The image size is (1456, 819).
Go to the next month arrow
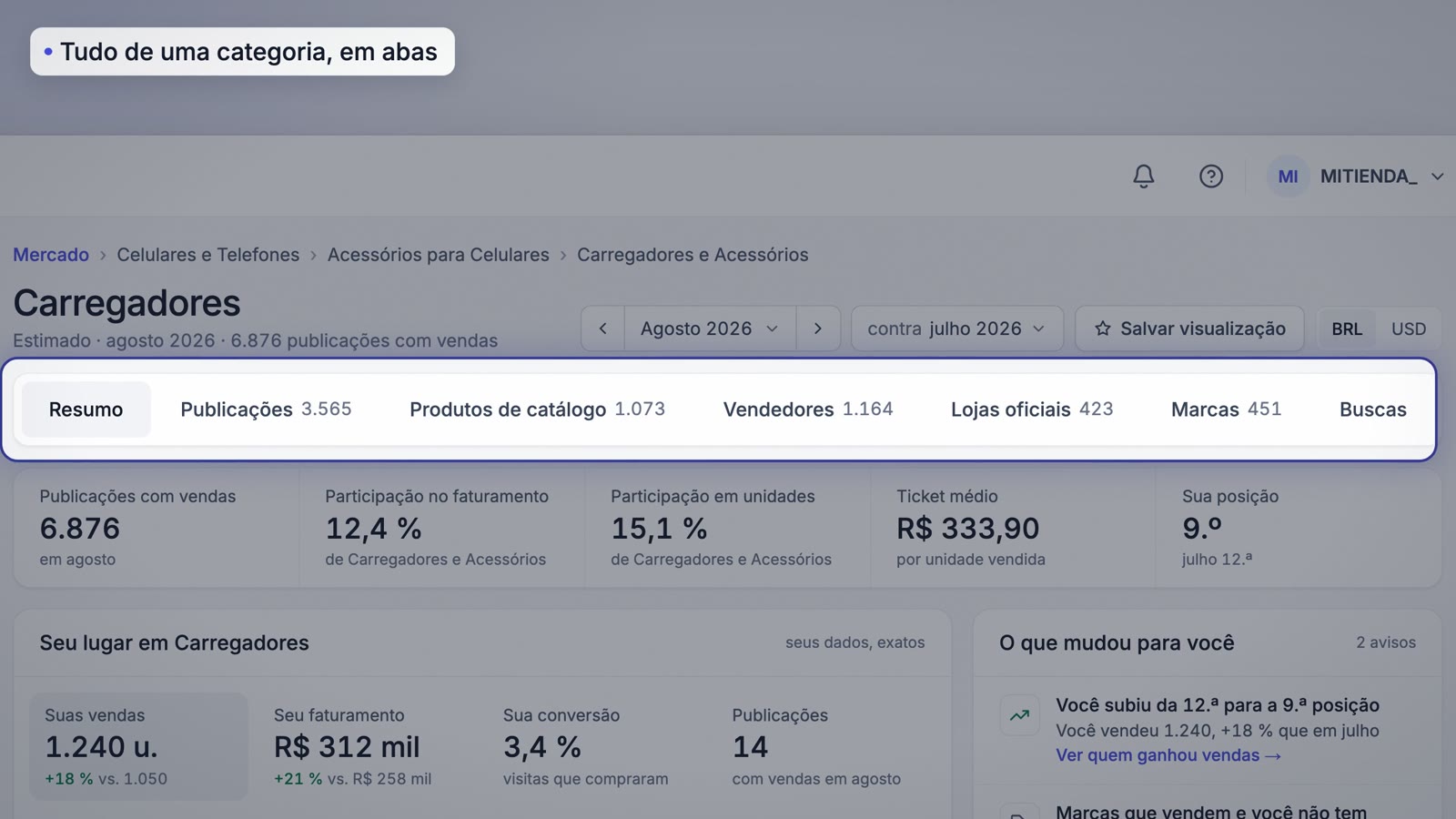[x=818, y=329]
